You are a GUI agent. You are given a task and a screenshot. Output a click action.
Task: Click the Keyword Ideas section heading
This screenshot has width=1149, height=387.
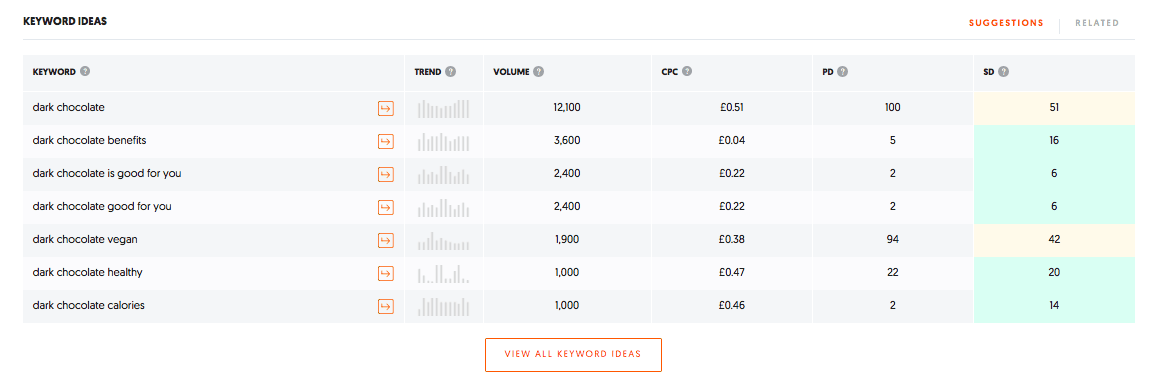(x=65, y=21)
